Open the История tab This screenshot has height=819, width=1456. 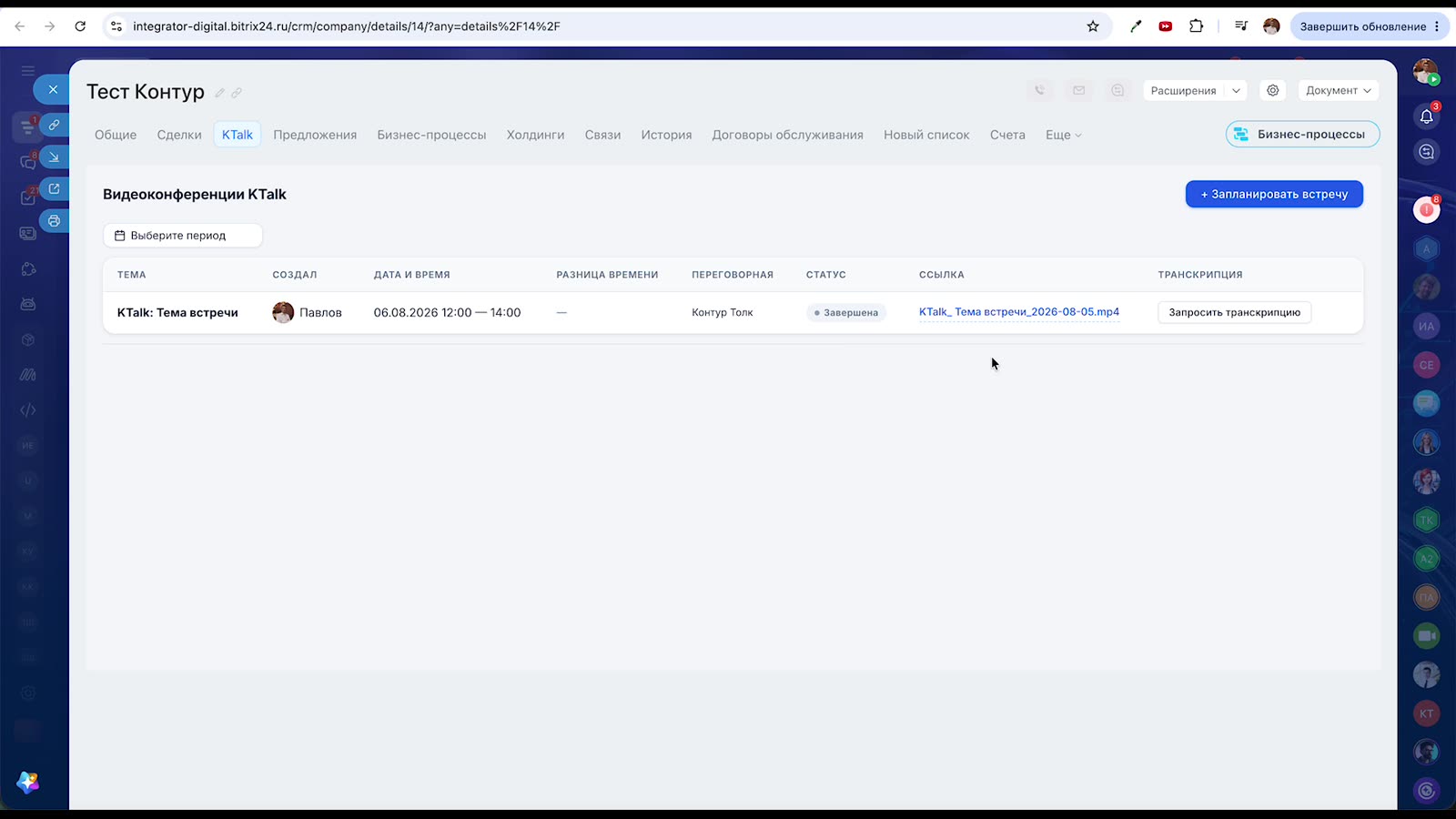666,135
